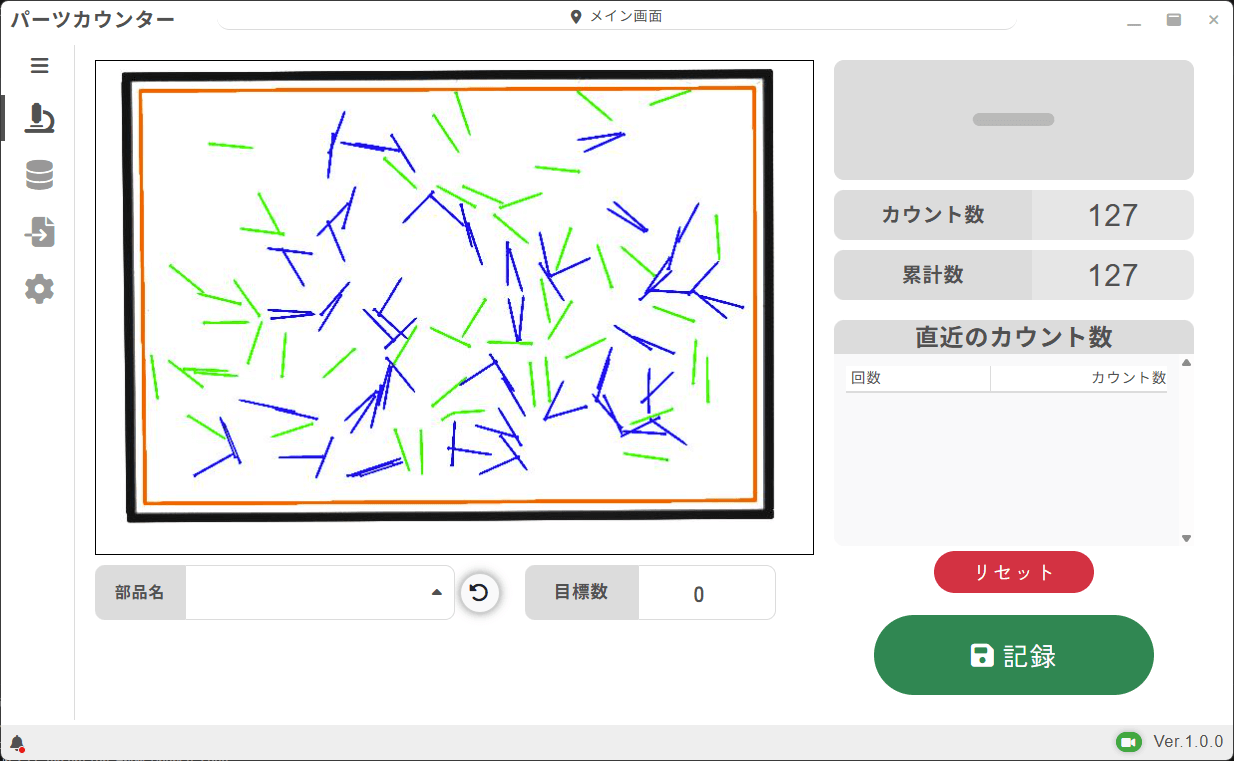Click the down arrow on the recent counts scrollbar
Viewport: 1234px width, 761px height.
pos(1186,538)
